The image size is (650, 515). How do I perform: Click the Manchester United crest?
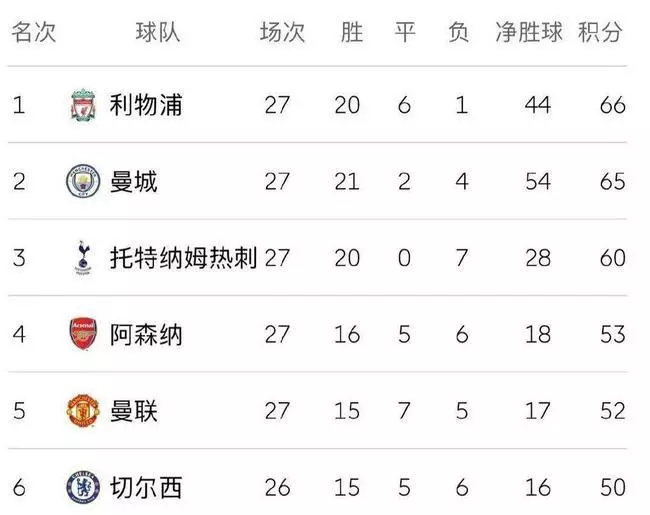(83, 411)
